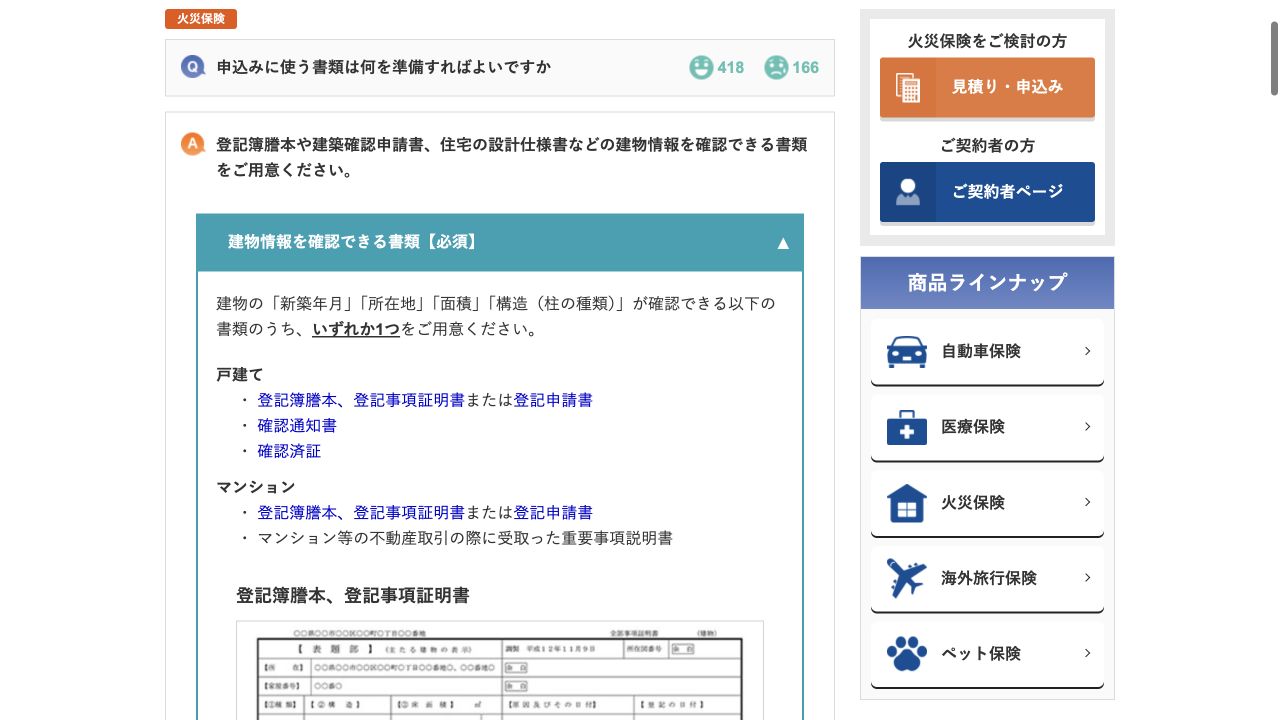Click the 登記簿謄本、登記事項証明書 section heading
This screenshot has height=720, width=1280.
(x=353, y=596)
